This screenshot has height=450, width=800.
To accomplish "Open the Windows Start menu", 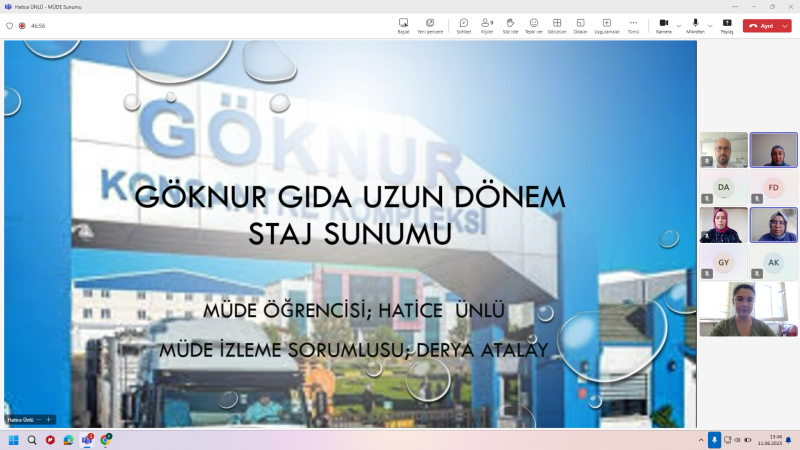I will coord(14,440).
